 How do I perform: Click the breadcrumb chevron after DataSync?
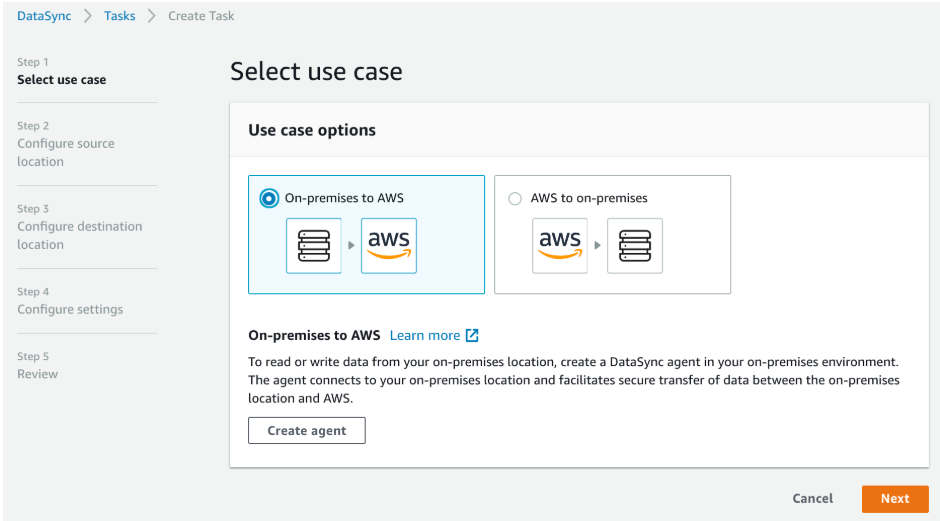click(88, 16)
